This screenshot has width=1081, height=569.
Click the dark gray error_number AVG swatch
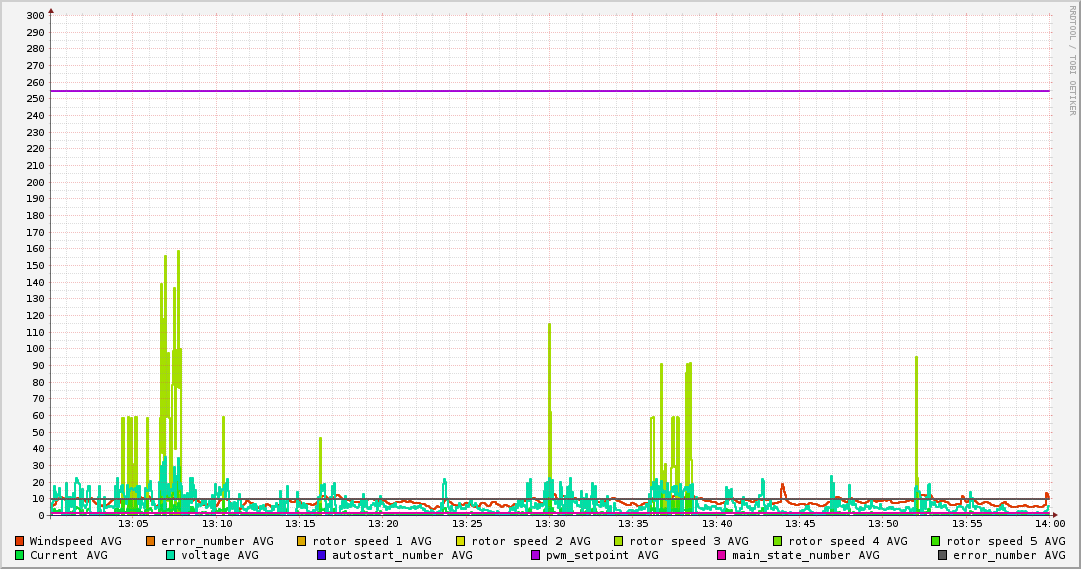943,555
